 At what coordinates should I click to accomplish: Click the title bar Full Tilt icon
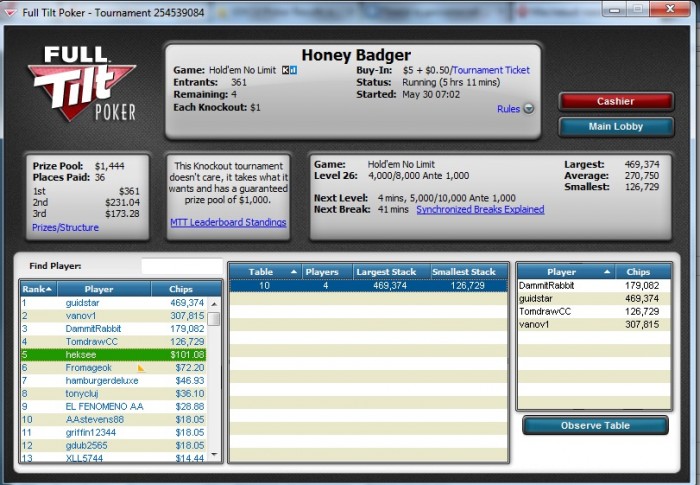coord(10,13)
